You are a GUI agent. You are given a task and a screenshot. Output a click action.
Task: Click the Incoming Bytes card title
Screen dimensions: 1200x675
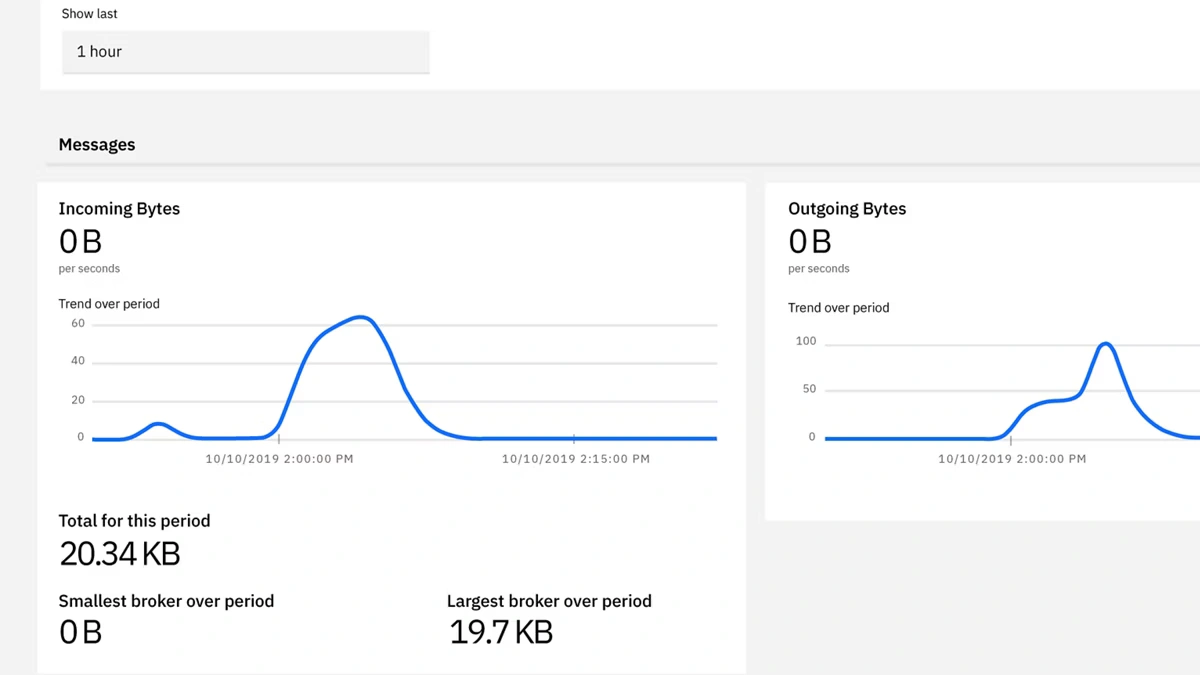coord(119,209)
